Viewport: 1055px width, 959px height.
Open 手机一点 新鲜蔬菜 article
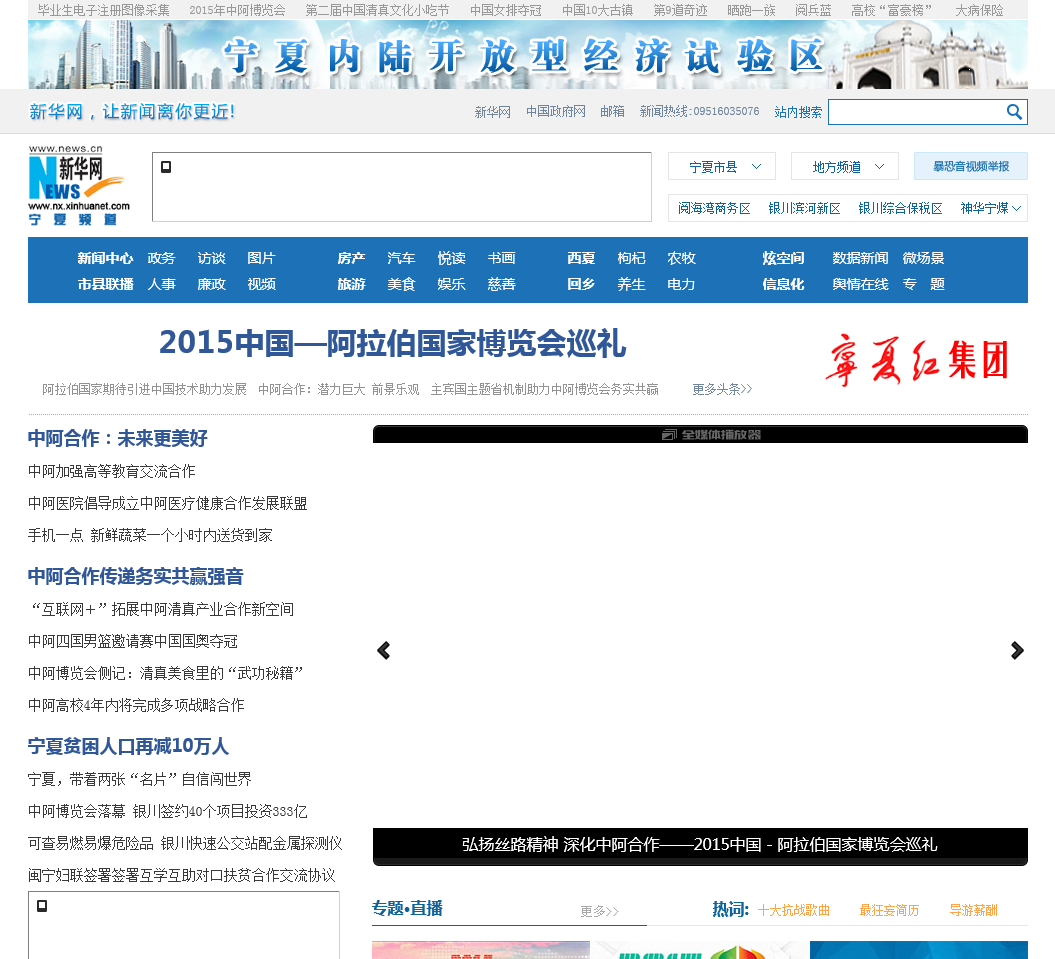(150, 535)
